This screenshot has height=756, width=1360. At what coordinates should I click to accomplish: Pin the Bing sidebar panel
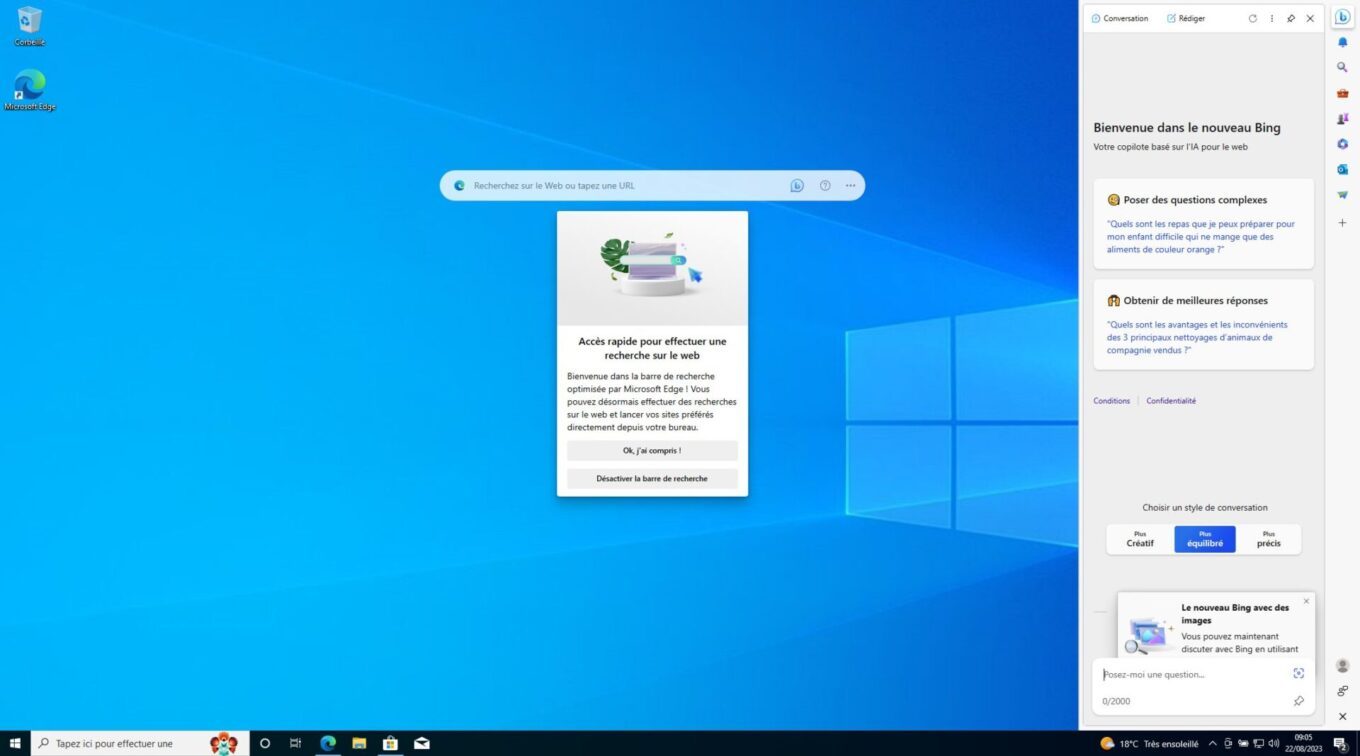pyautogui.click(x=1291, y=18)
